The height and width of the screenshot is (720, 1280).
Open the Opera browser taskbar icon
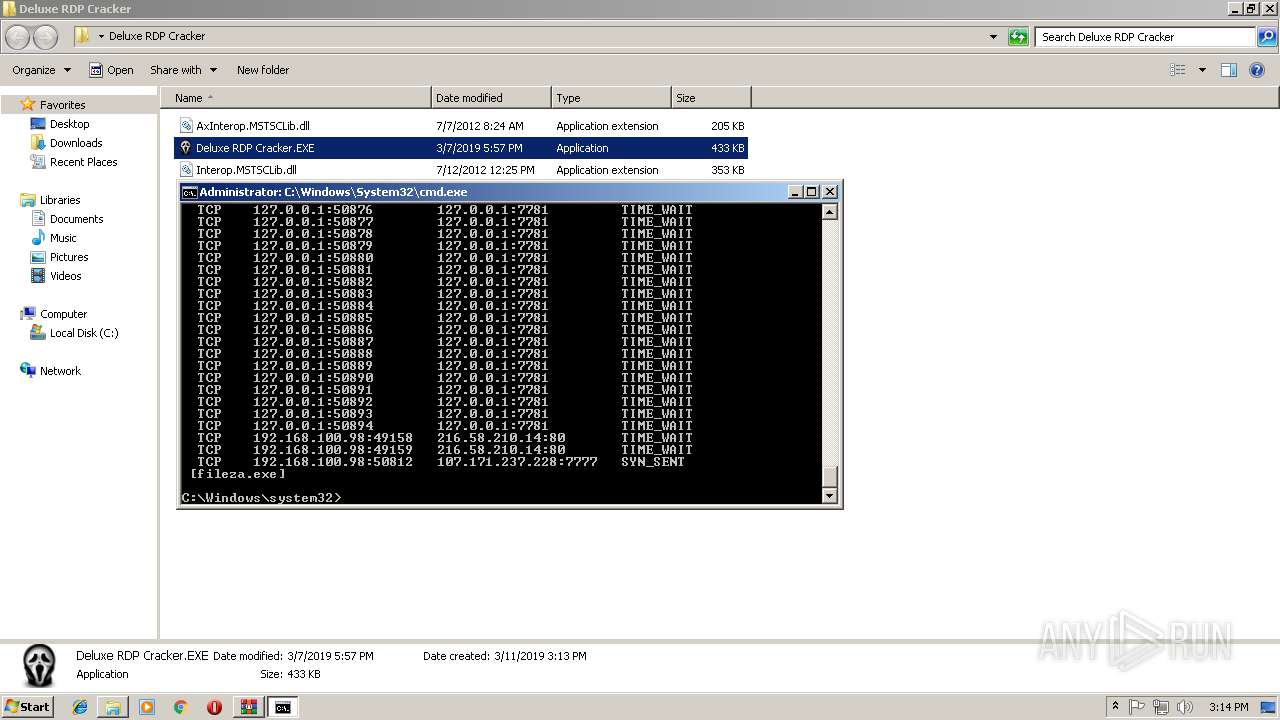[x=214, y=707]
